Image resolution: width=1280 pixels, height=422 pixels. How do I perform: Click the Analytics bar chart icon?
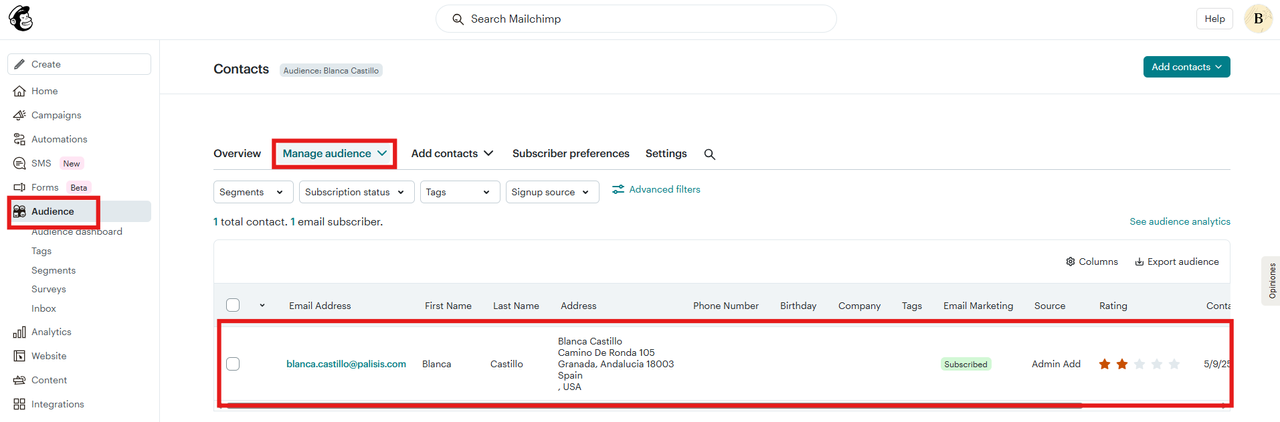coord(20,332)
